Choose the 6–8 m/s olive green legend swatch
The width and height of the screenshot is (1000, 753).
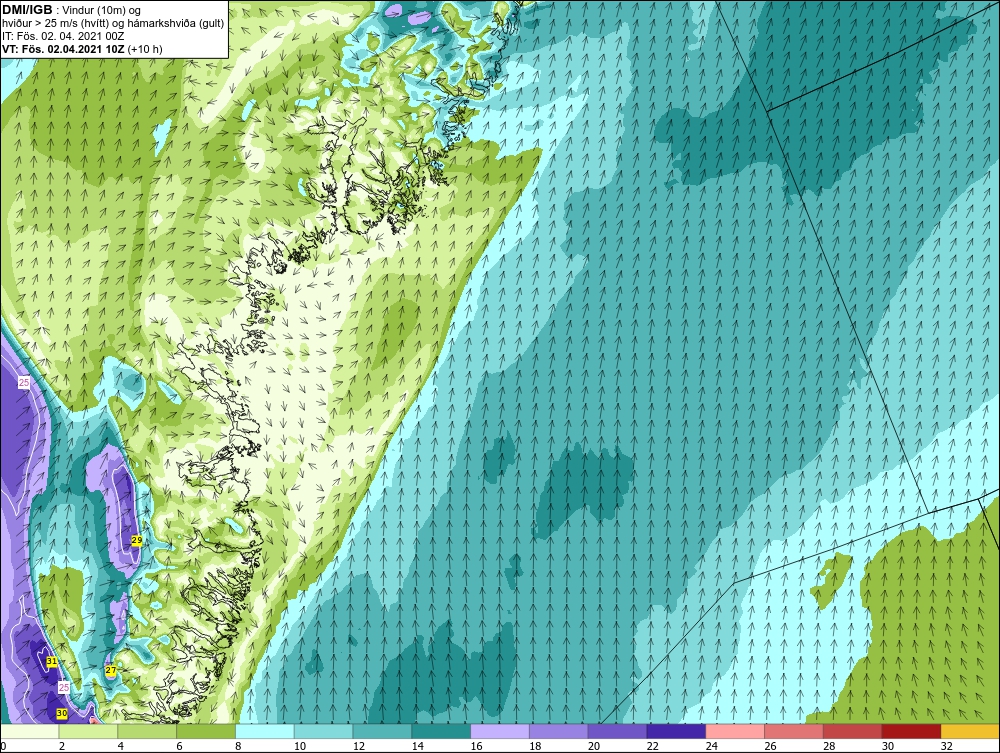(x=206, y=731)
